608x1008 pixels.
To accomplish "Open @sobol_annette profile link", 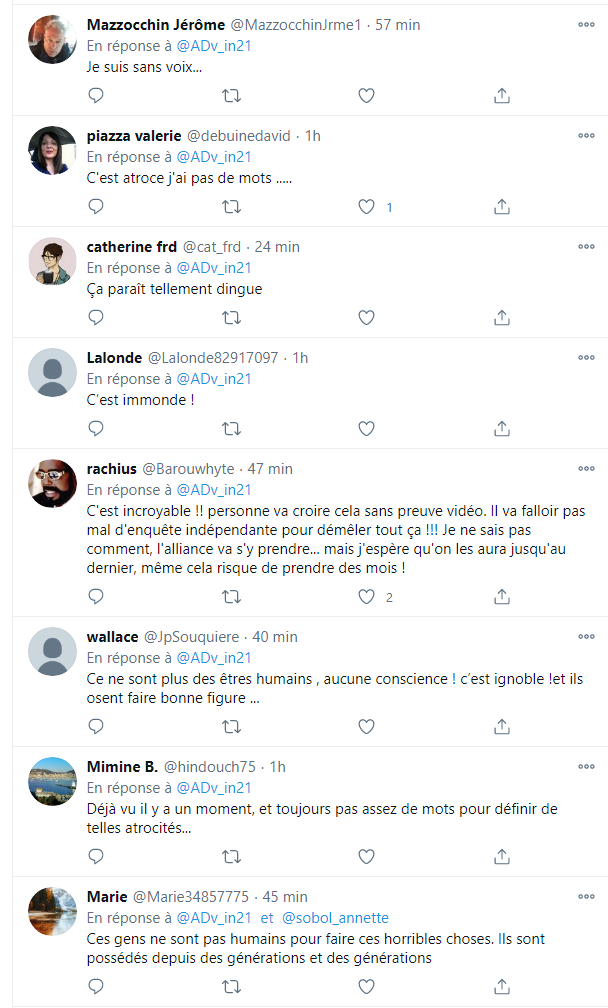I will [335, 918].
